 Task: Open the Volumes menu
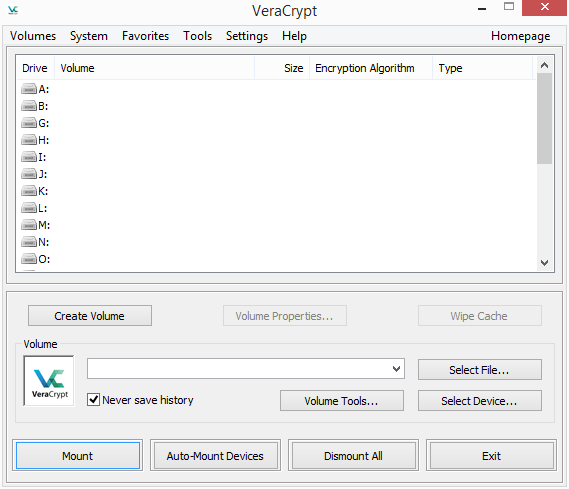(33, 36)
